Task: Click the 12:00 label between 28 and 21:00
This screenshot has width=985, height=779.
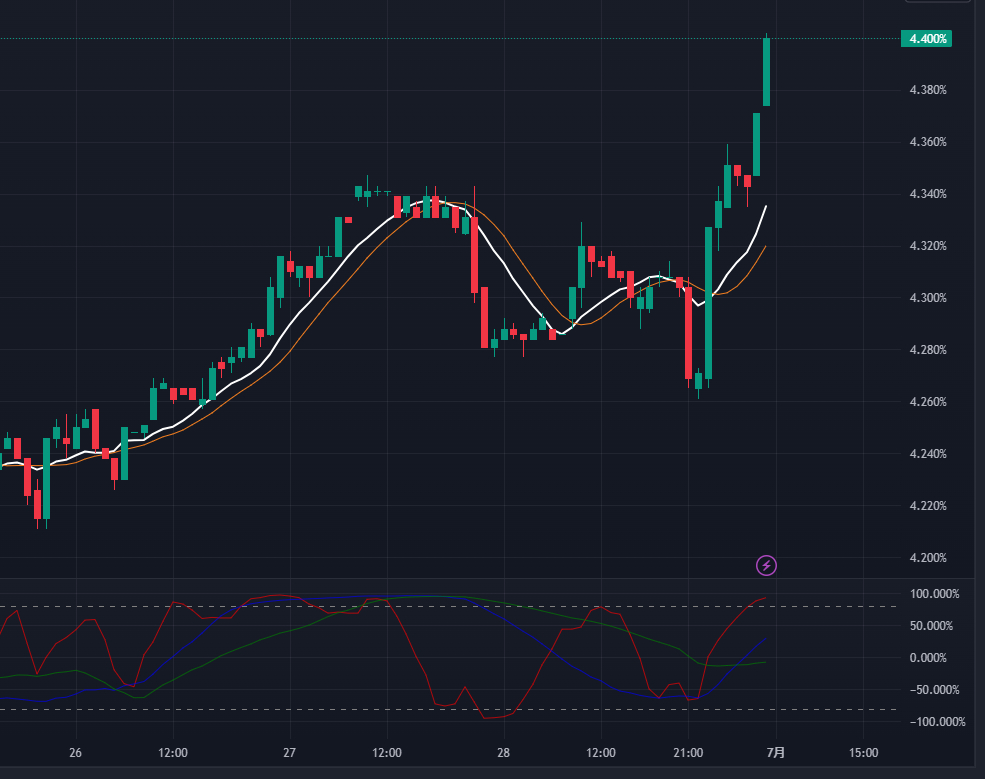Action: coord(601,753)
